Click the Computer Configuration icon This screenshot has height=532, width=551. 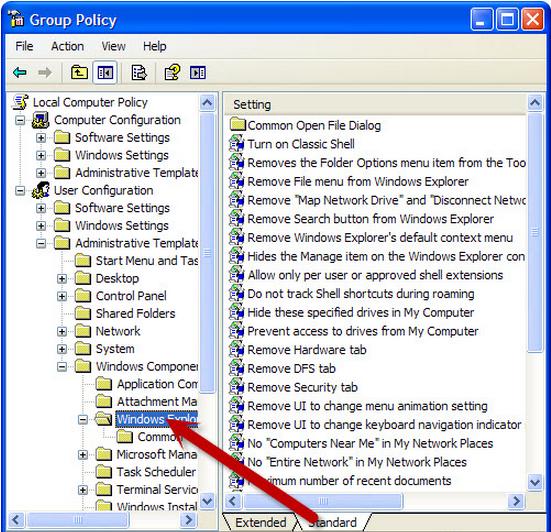pos(41,120)
